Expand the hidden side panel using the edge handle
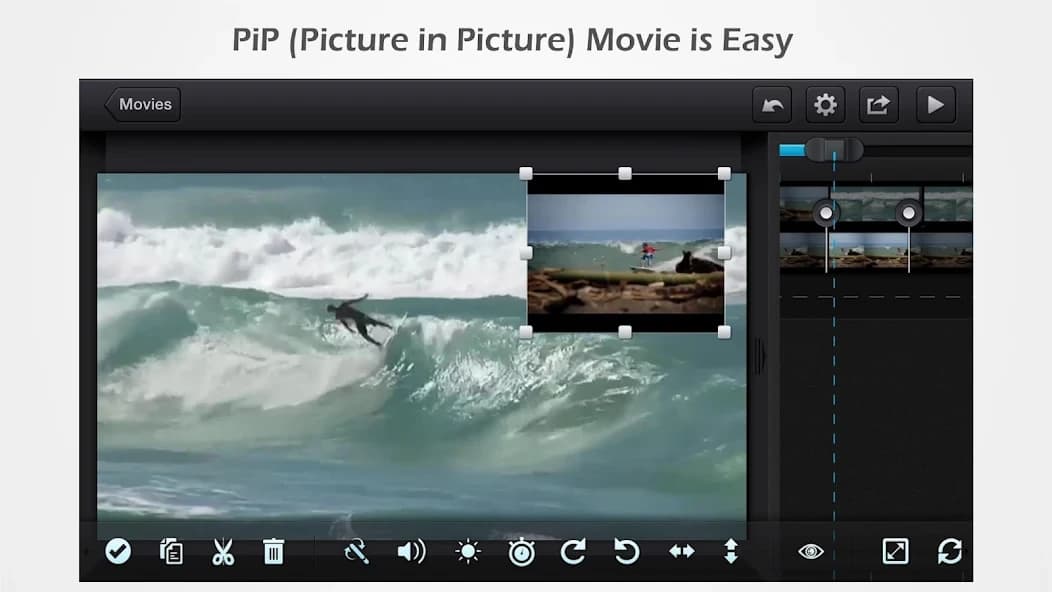 click(757, 355)
